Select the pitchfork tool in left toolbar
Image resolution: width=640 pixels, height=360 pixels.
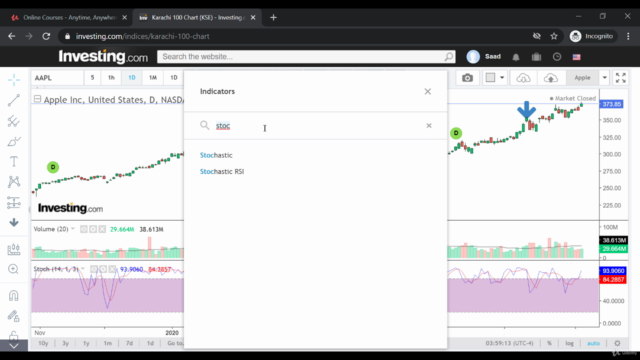pos(14,121)
